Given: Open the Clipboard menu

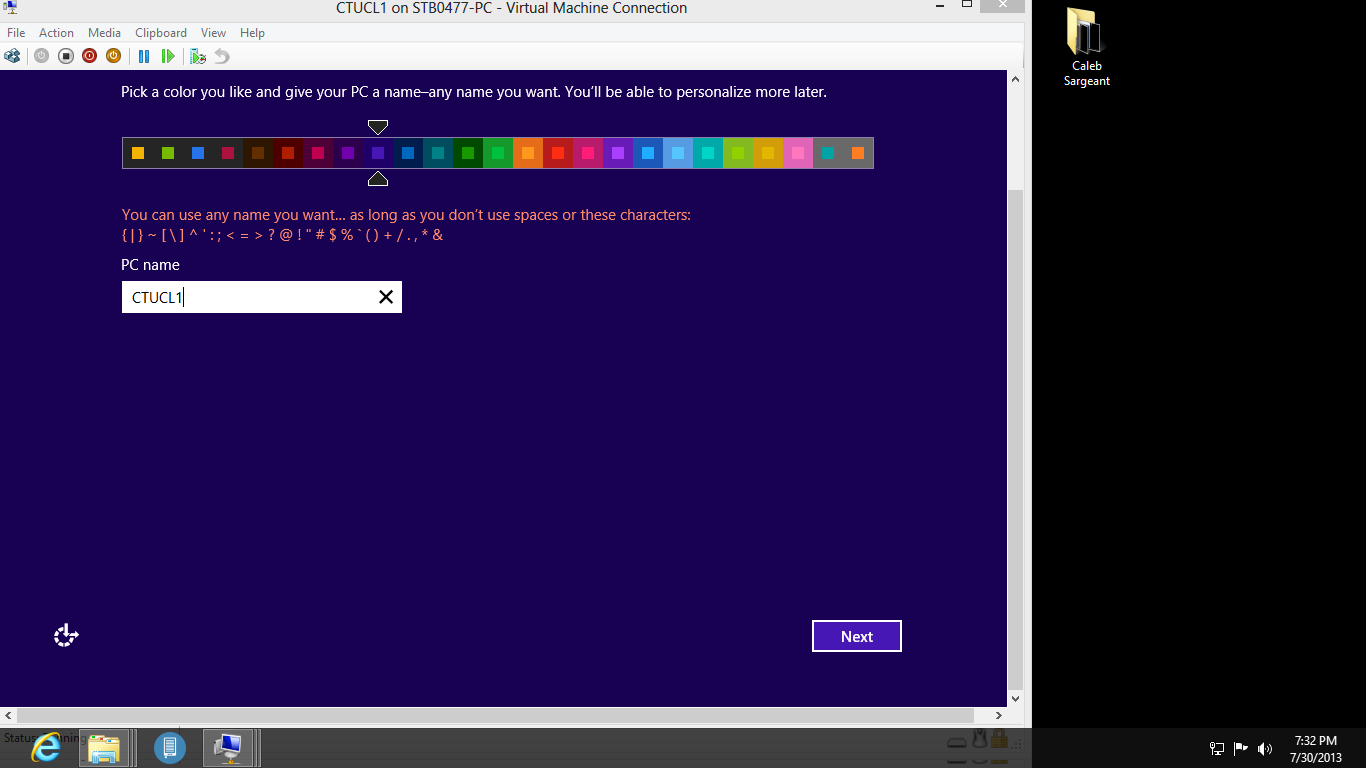Looking at the screenshot, I should pos(161,33).
